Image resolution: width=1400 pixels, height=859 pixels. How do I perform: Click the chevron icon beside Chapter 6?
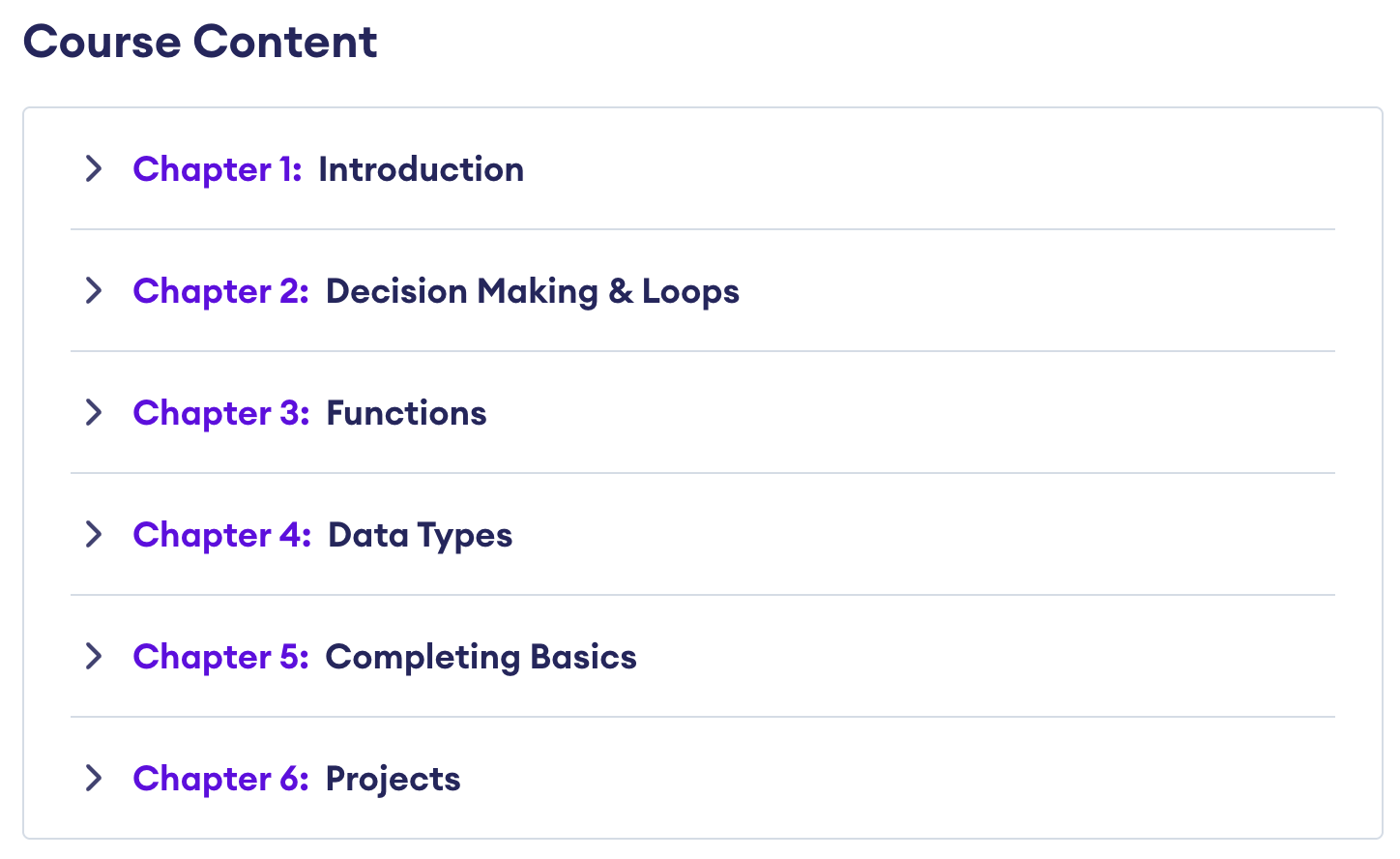[x=94, y=779]
